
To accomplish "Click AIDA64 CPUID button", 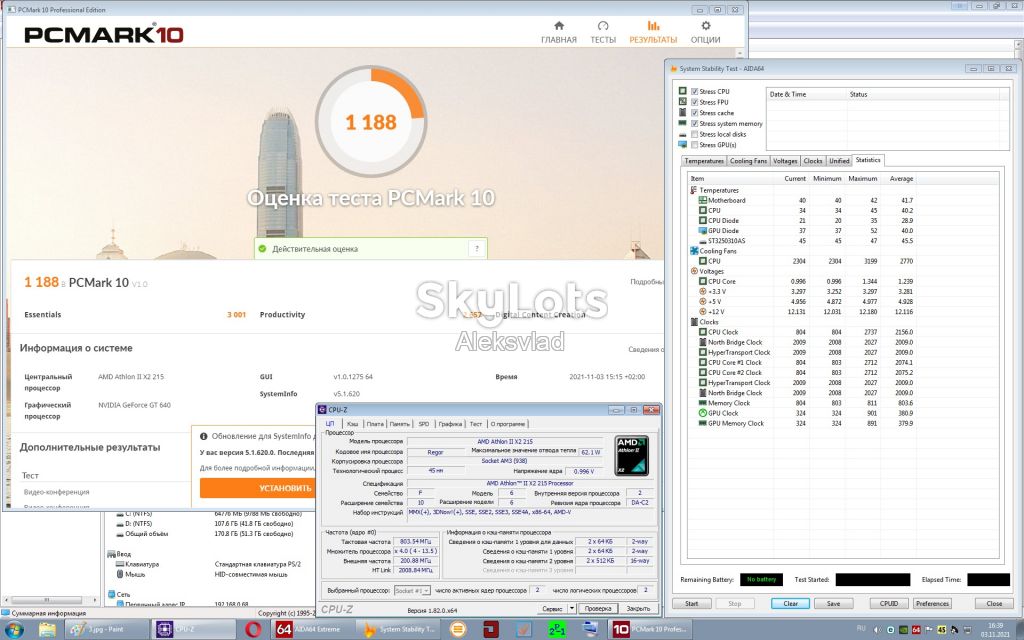I will 889,603.
